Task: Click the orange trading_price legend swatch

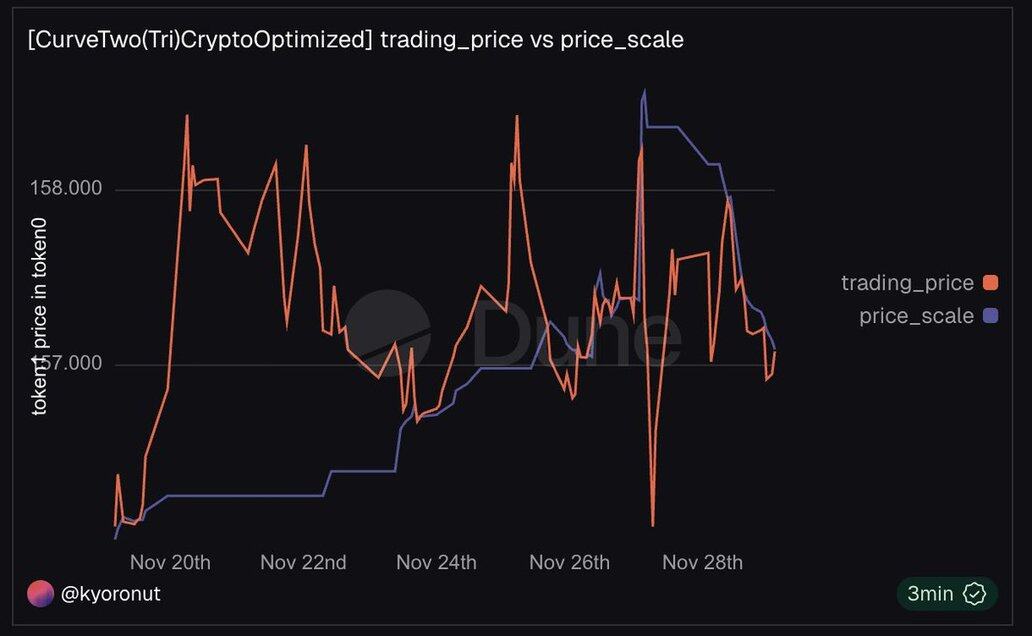Action: click(991, 283)
